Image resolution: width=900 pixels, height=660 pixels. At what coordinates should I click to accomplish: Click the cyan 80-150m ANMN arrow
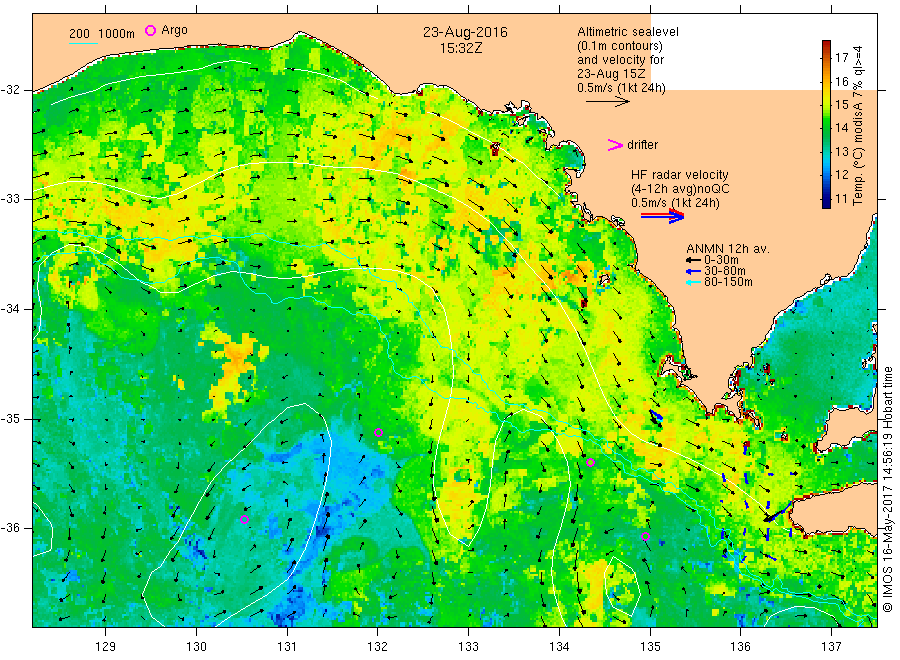click(693, 282)
